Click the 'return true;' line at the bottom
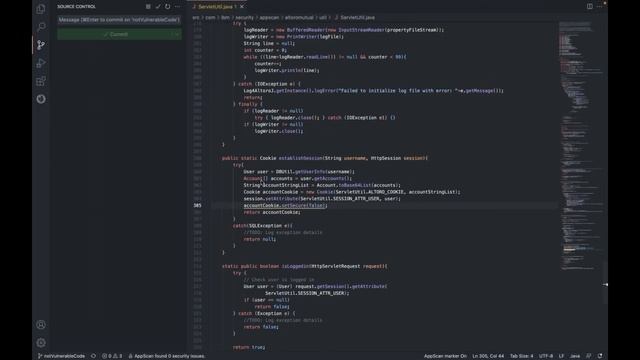Image resolution: width=640 pixels, height=360 pixels. [x=249, y=347]
